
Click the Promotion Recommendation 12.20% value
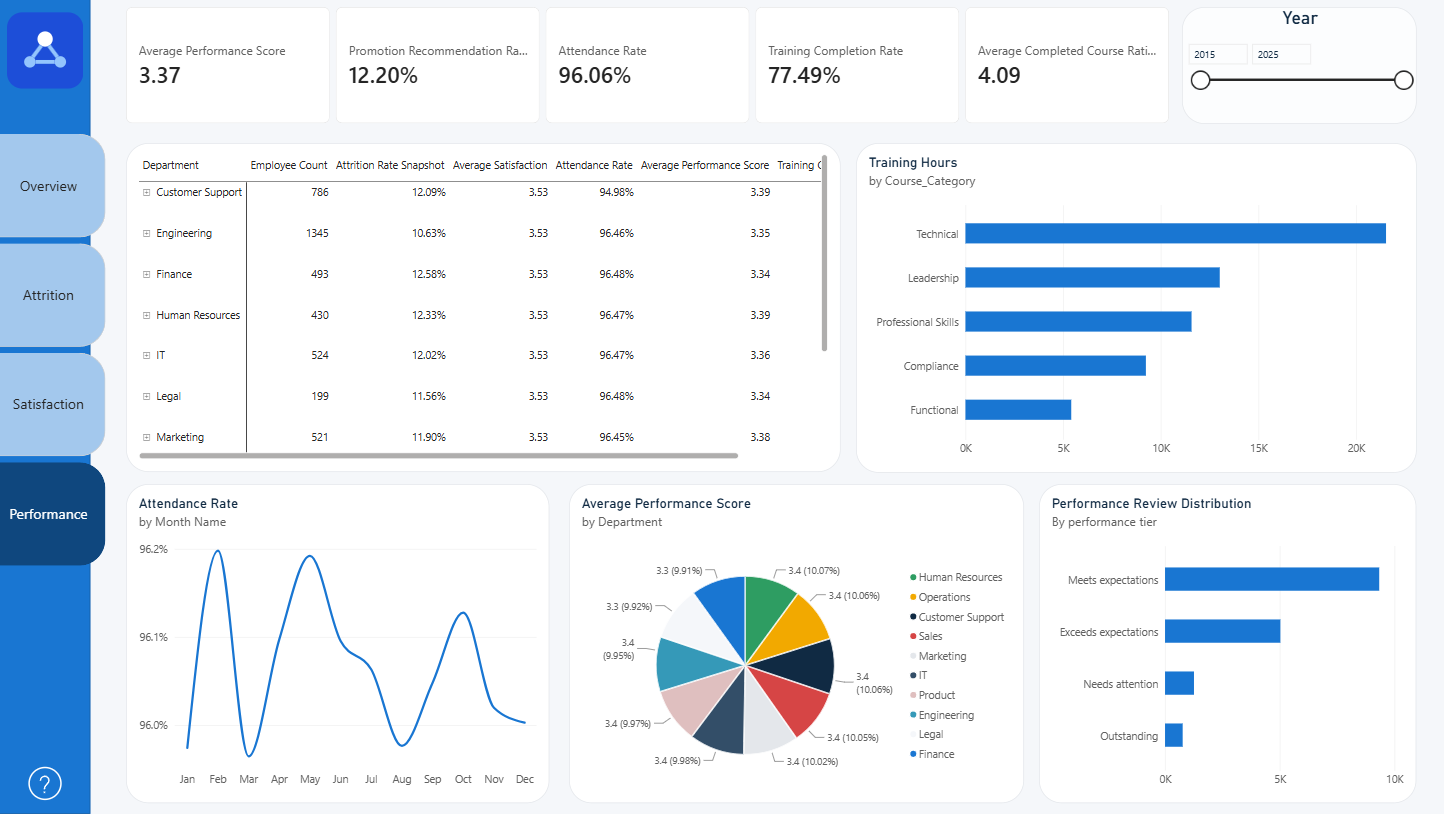[x=383, y=75]
